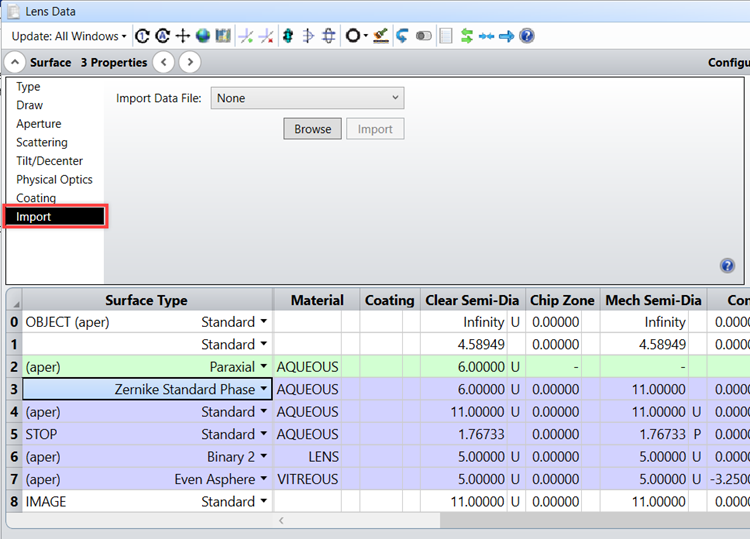This screenshot has height=539, width=750.
Task: Click the delete fold mirror icon
Action: [329, 36]
